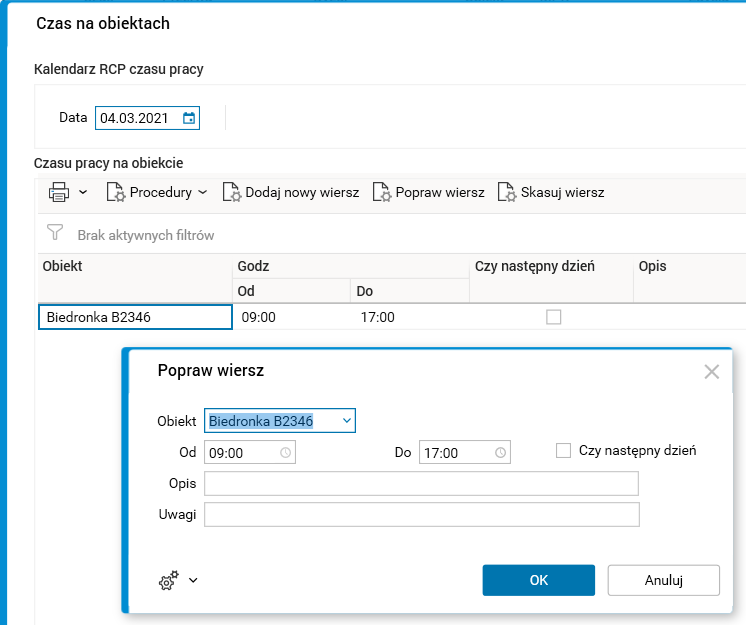Viewport: 746px width, 625px height.
Task: Confirm changes with the OK button
Action: click(538, 580)
